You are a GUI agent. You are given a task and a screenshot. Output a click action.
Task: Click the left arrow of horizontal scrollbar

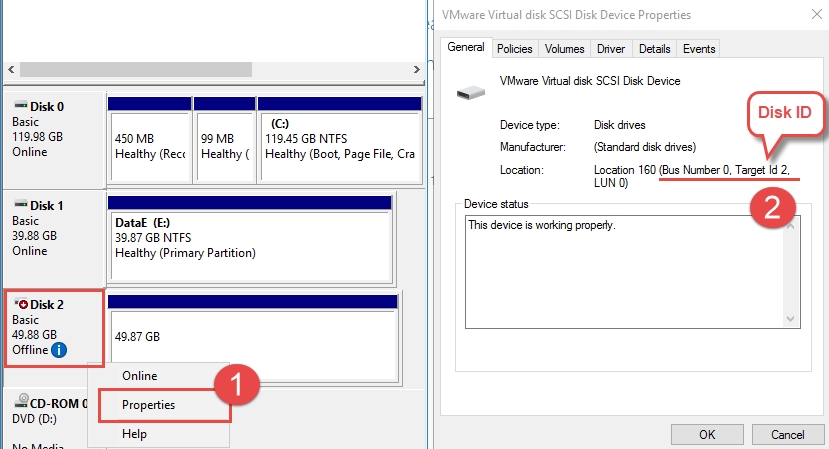click(x=11, y=70)
